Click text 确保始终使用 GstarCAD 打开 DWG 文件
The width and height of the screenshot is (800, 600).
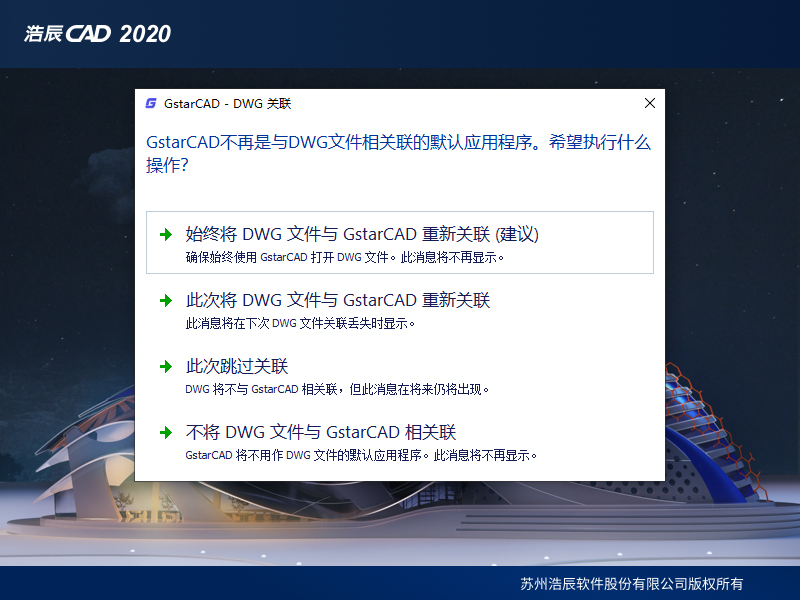(290, 257)
